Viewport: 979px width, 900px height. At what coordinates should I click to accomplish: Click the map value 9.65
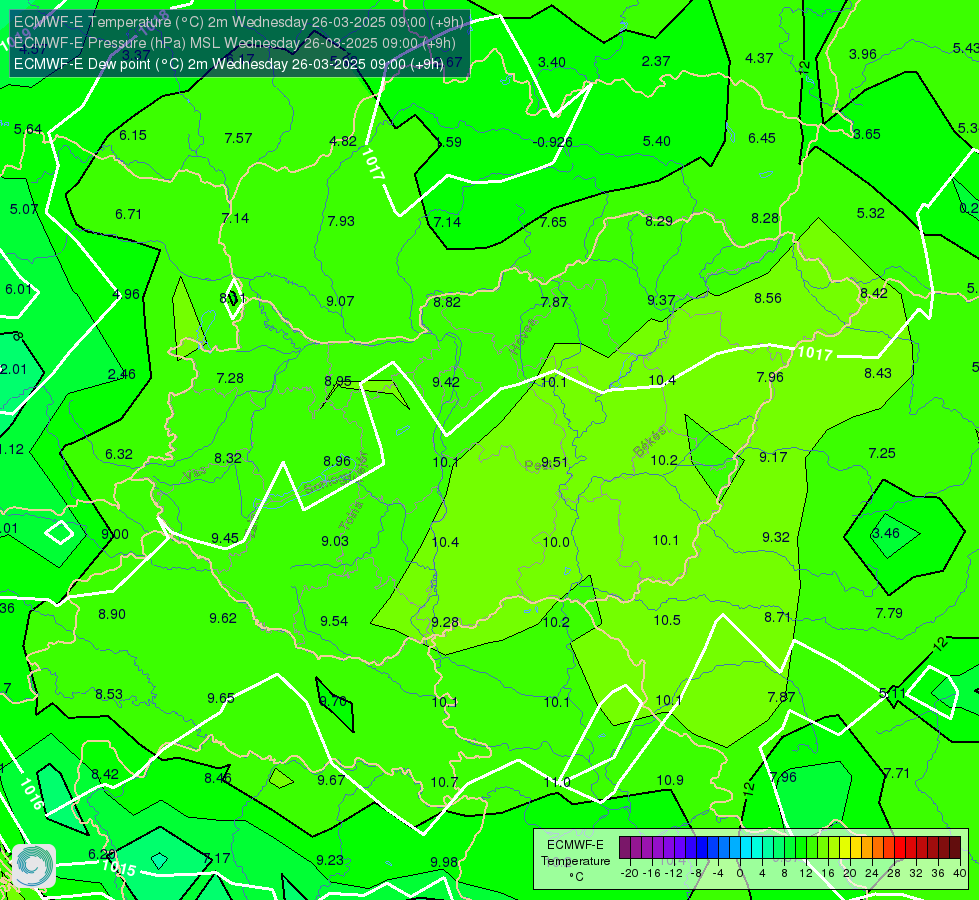click(221, 698)
